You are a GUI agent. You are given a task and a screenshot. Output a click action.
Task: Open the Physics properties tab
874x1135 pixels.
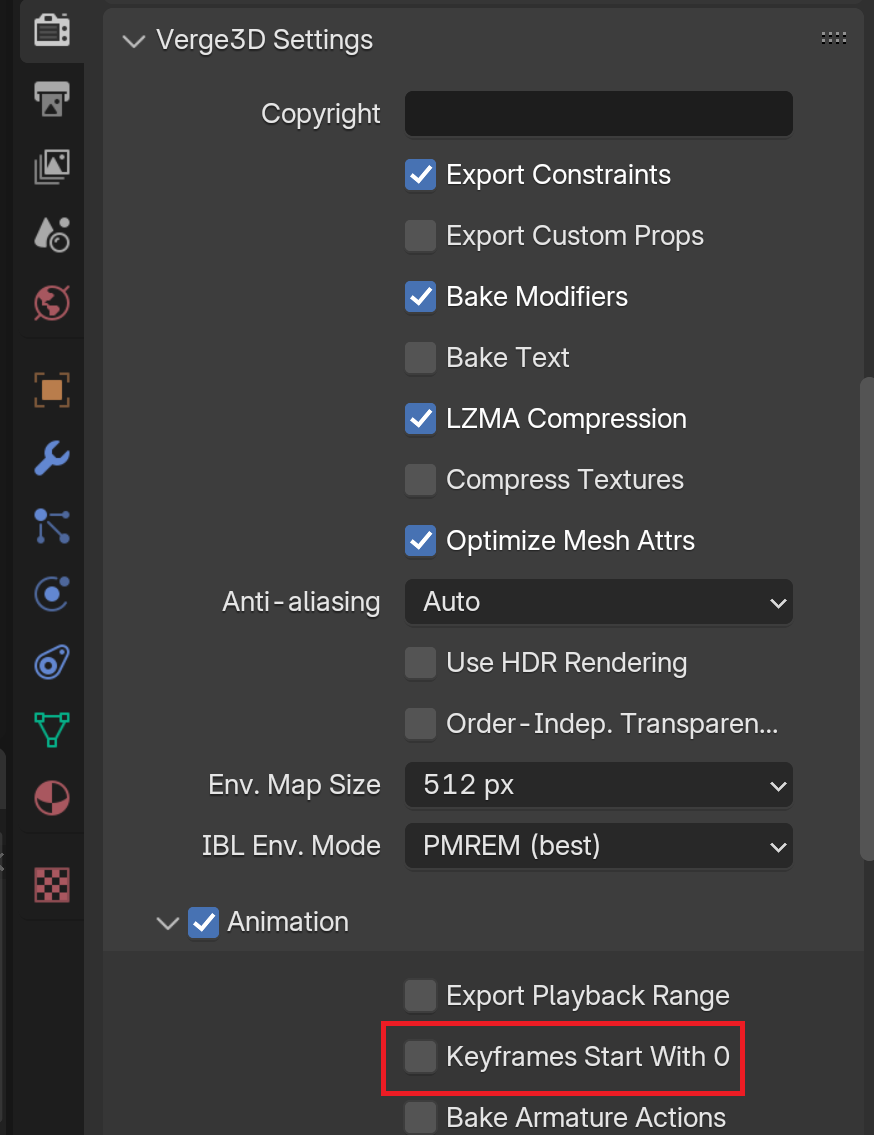coord(52,594)
